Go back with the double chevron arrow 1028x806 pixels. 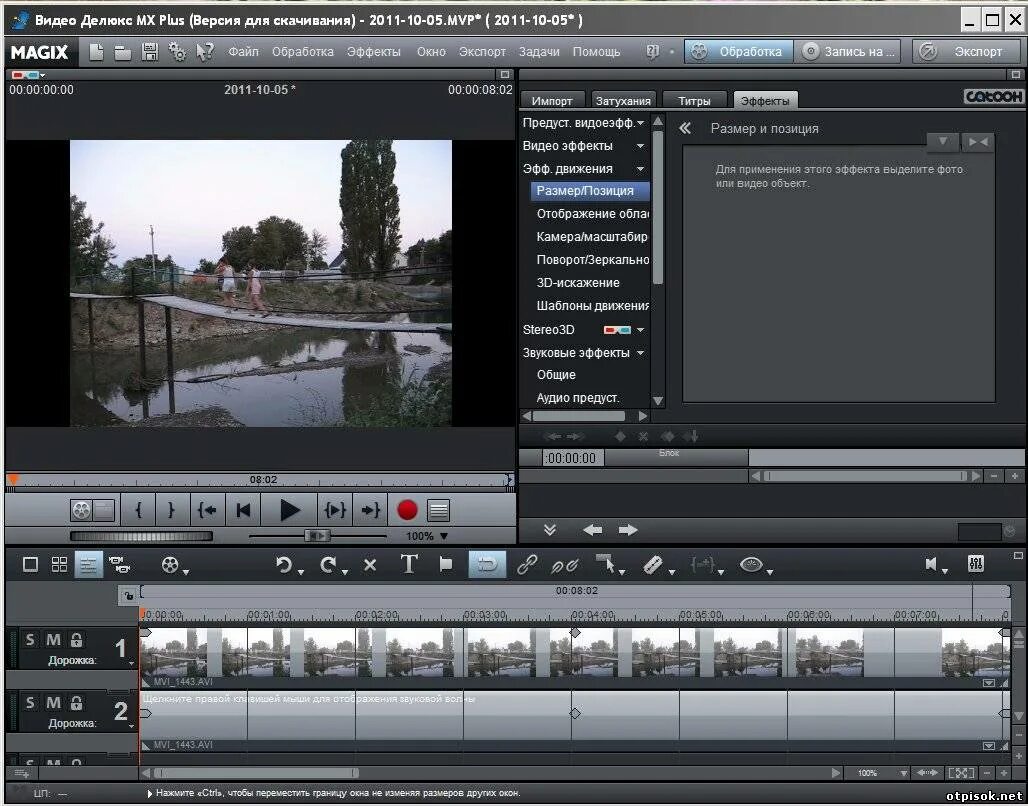[x=685, y=128]
